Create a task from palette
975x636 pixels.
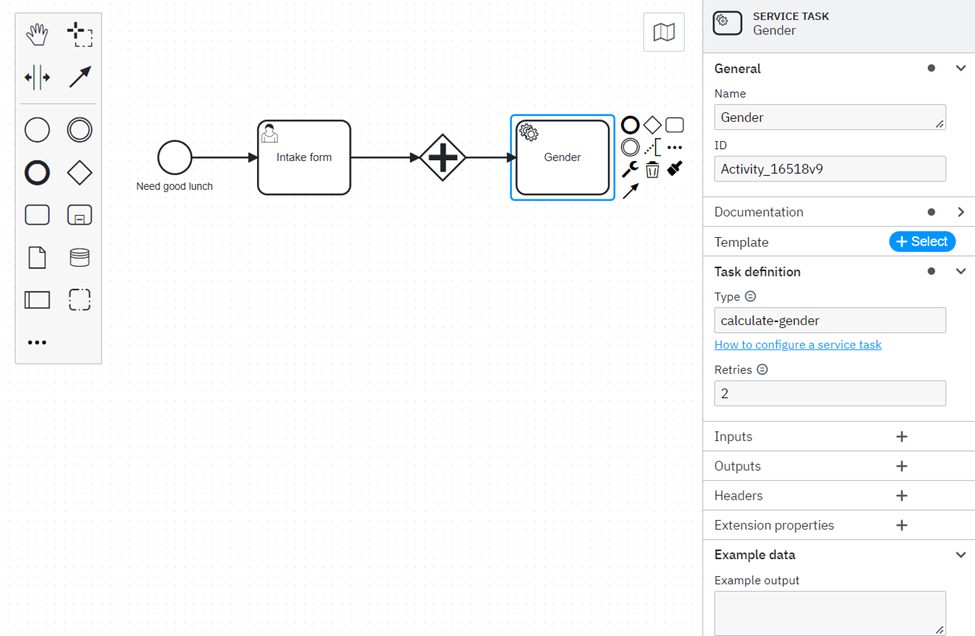click(37, 215)
